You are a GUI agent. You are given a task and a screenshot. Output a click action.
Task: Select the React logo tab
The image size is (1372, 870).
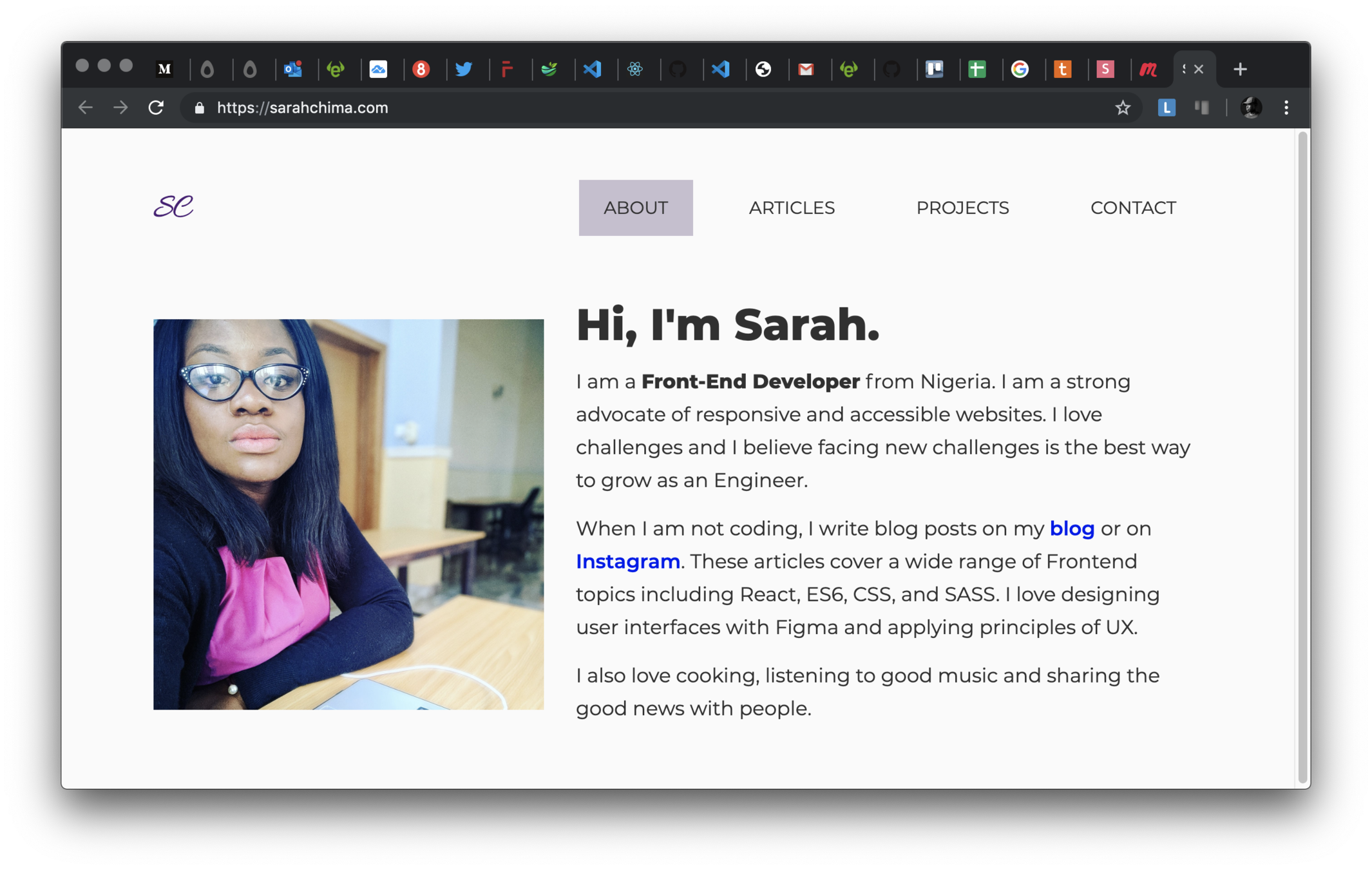(635, 69)
